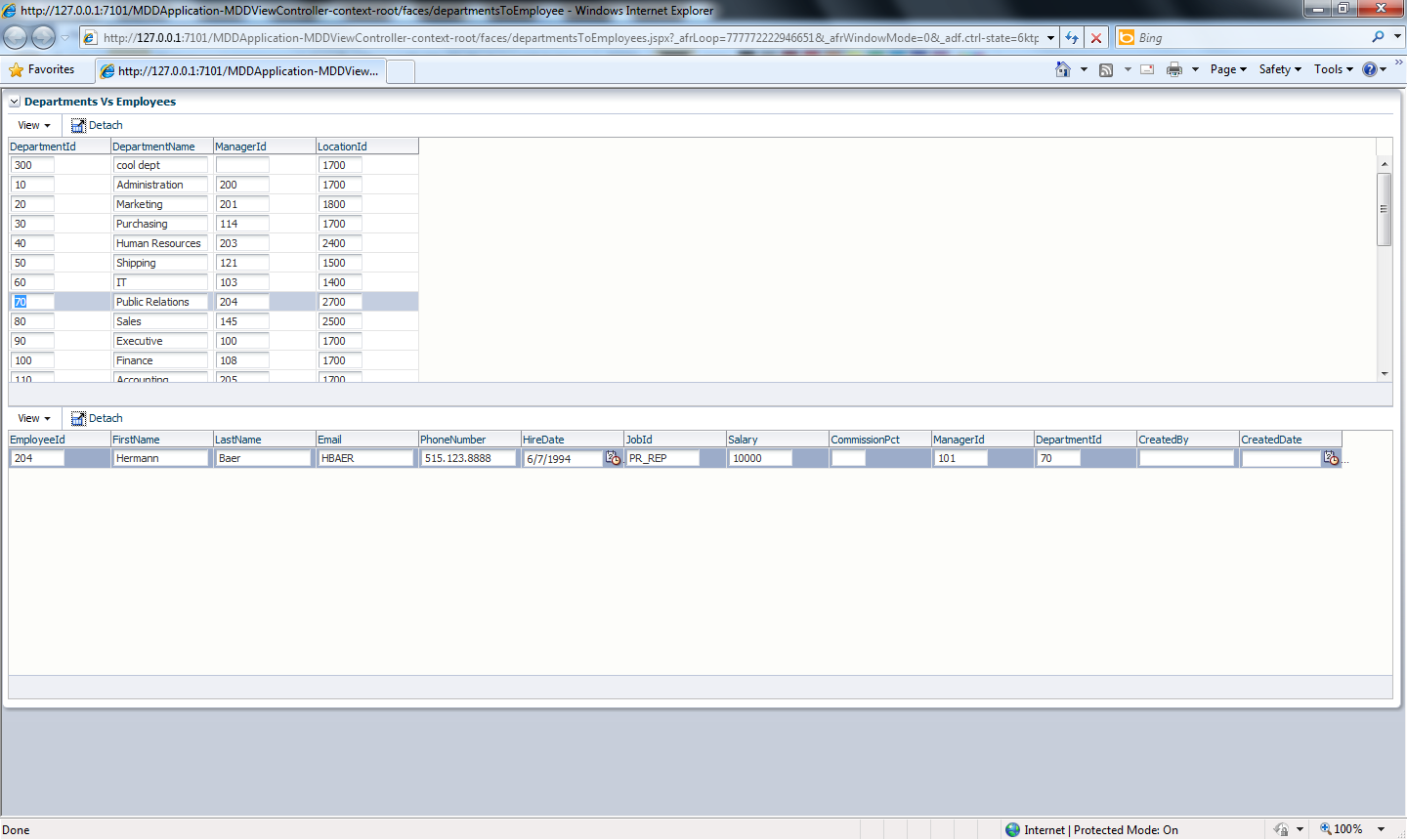Collapse the Departments Vs Employees panel
Image resolution: width=1407 pixels, height=840 pixels.
pyautogui.click(x=13, y=102)
